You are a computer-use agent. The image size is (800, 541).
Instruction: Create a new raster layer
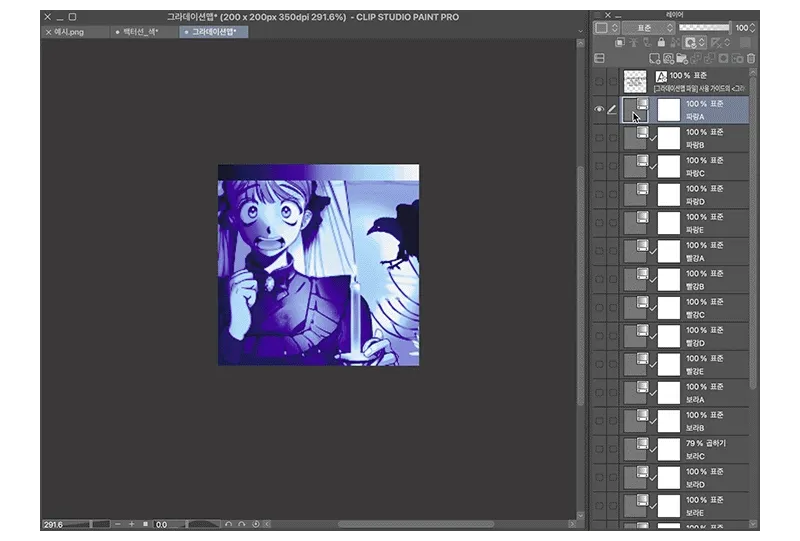[655, 59]
